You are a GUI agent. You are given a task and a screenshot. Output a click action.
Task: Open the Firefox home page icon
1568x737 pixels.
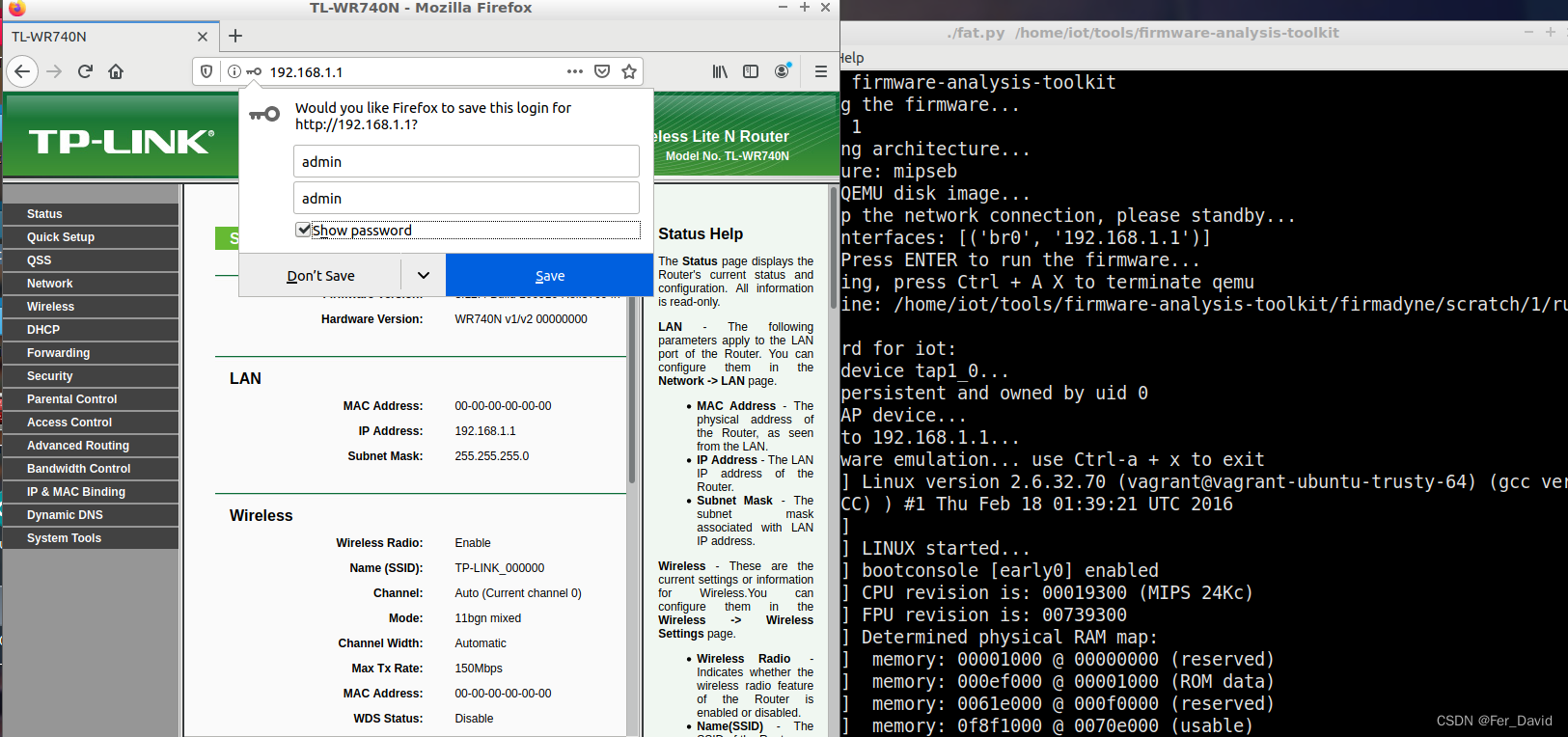point(116,71)
